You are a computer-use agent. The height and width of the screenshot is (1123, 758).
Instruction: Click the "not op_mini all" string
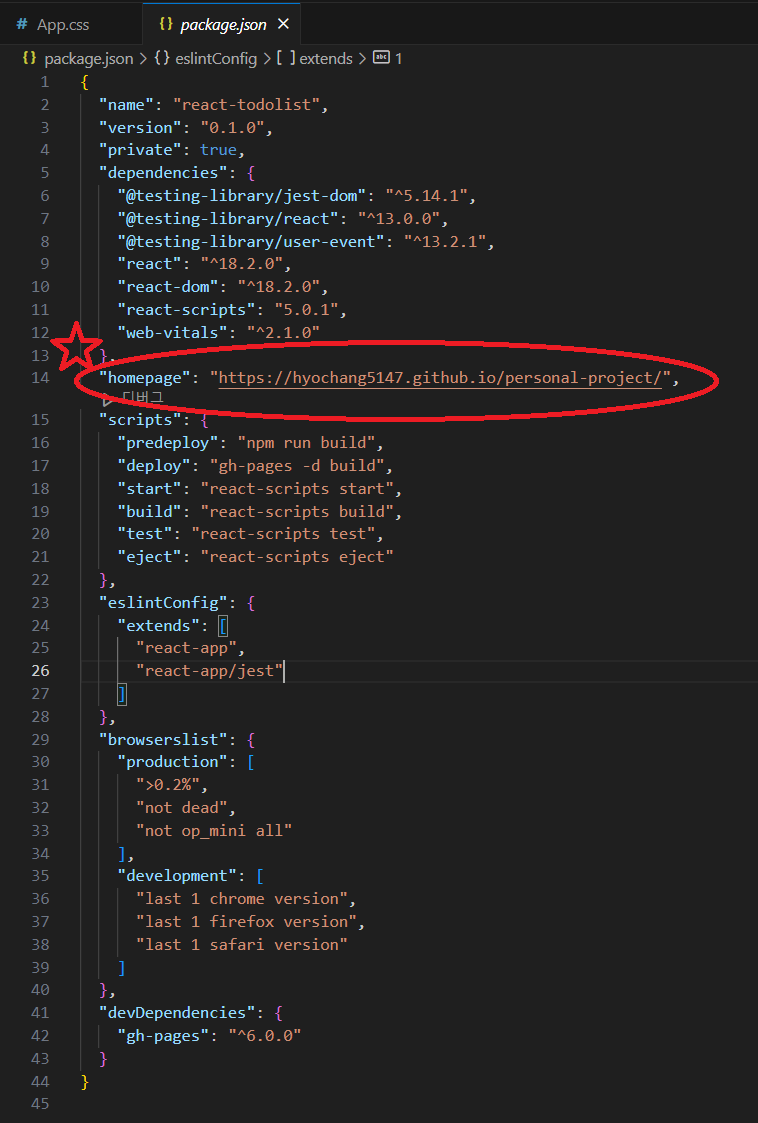(214, 831)
